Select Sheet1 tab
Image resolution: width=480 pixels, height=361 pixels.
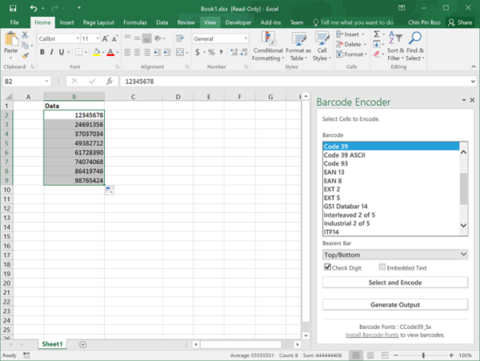click(x=52, y=344)
